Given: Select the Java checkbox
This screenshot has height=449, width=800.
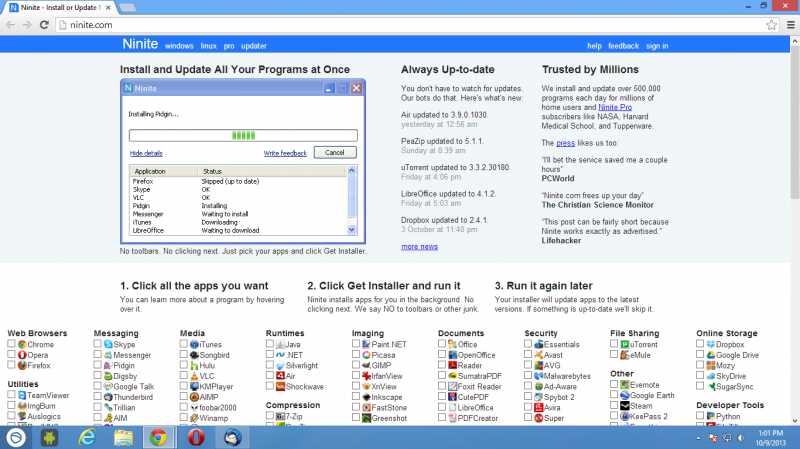Looking at the screenshot, I should click(x=270, y=344).
